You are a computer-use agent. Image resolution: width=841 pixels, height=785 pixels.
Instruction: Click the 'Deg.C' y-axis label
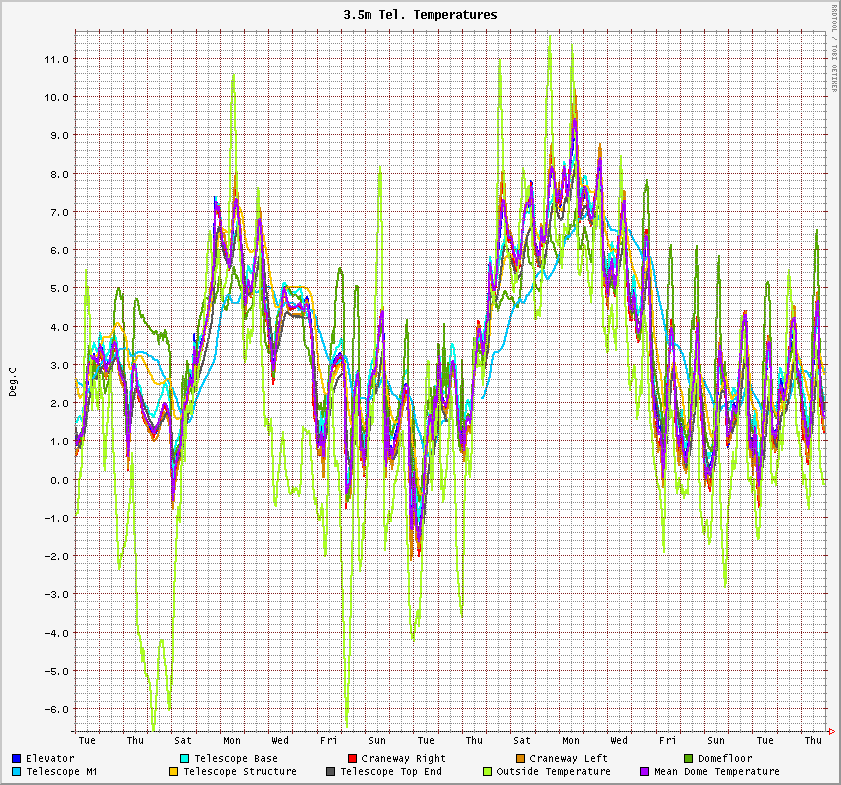click(13, 382)
